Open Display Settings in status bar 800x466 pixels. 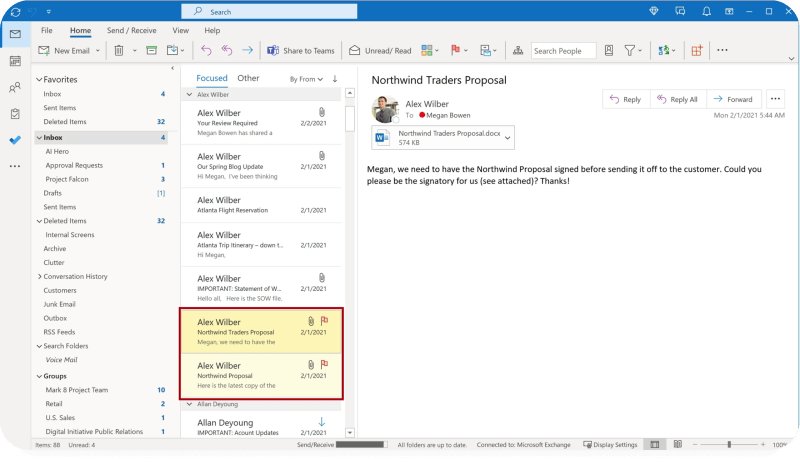(x=610, y=445)
